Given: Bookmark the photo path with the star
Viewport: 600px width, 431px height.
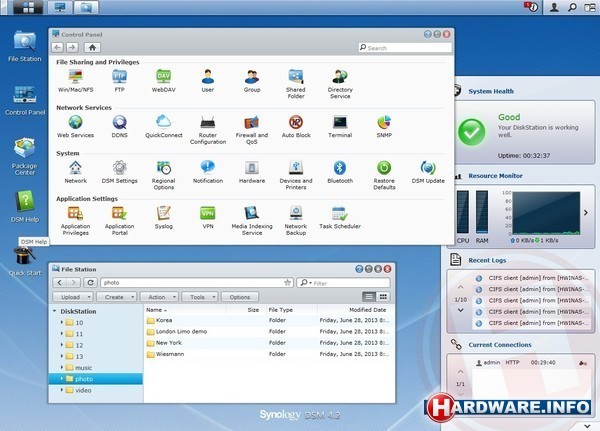Looking at the screenshot, I should click(287, 282).
